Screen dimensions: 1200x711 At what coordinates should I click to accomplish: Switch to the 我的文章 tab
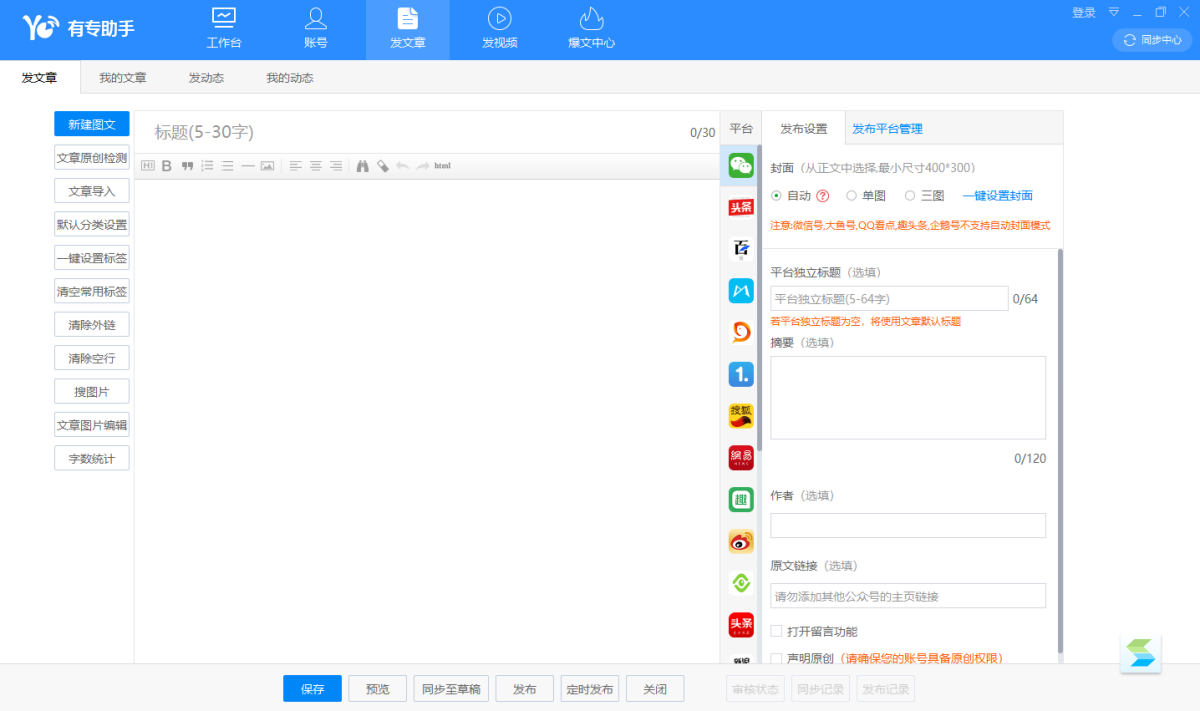click(122, 78)
